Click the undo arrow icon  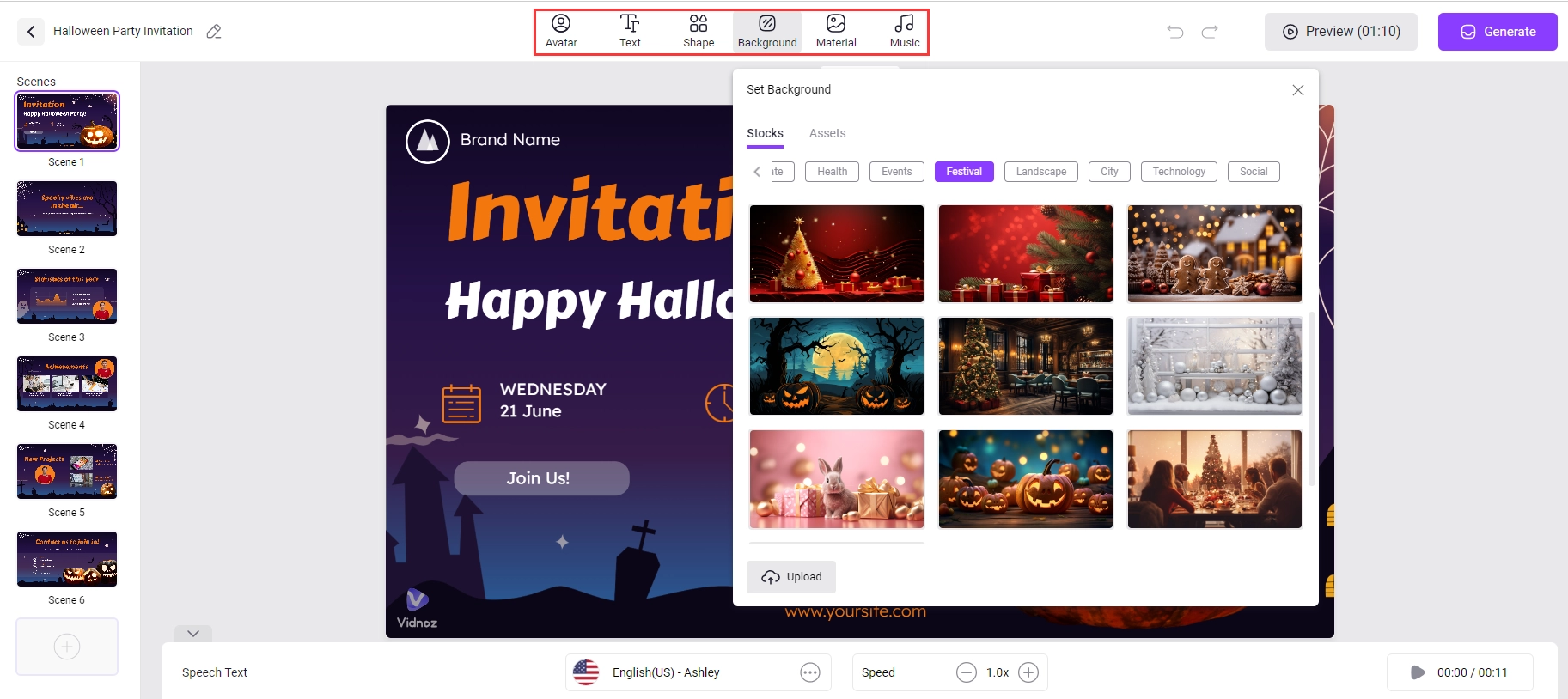click(x=1175, y=32)
